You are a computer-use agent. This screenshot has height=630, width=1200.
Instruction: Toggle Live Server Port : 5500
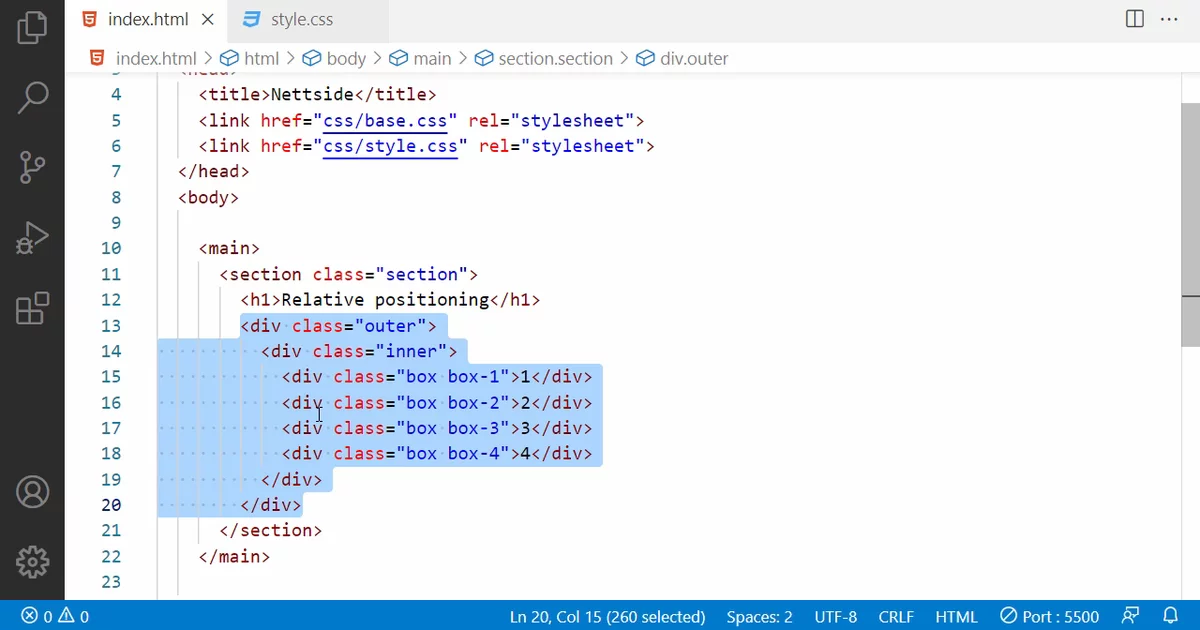pyautogui.click(x=1050, y=616)
